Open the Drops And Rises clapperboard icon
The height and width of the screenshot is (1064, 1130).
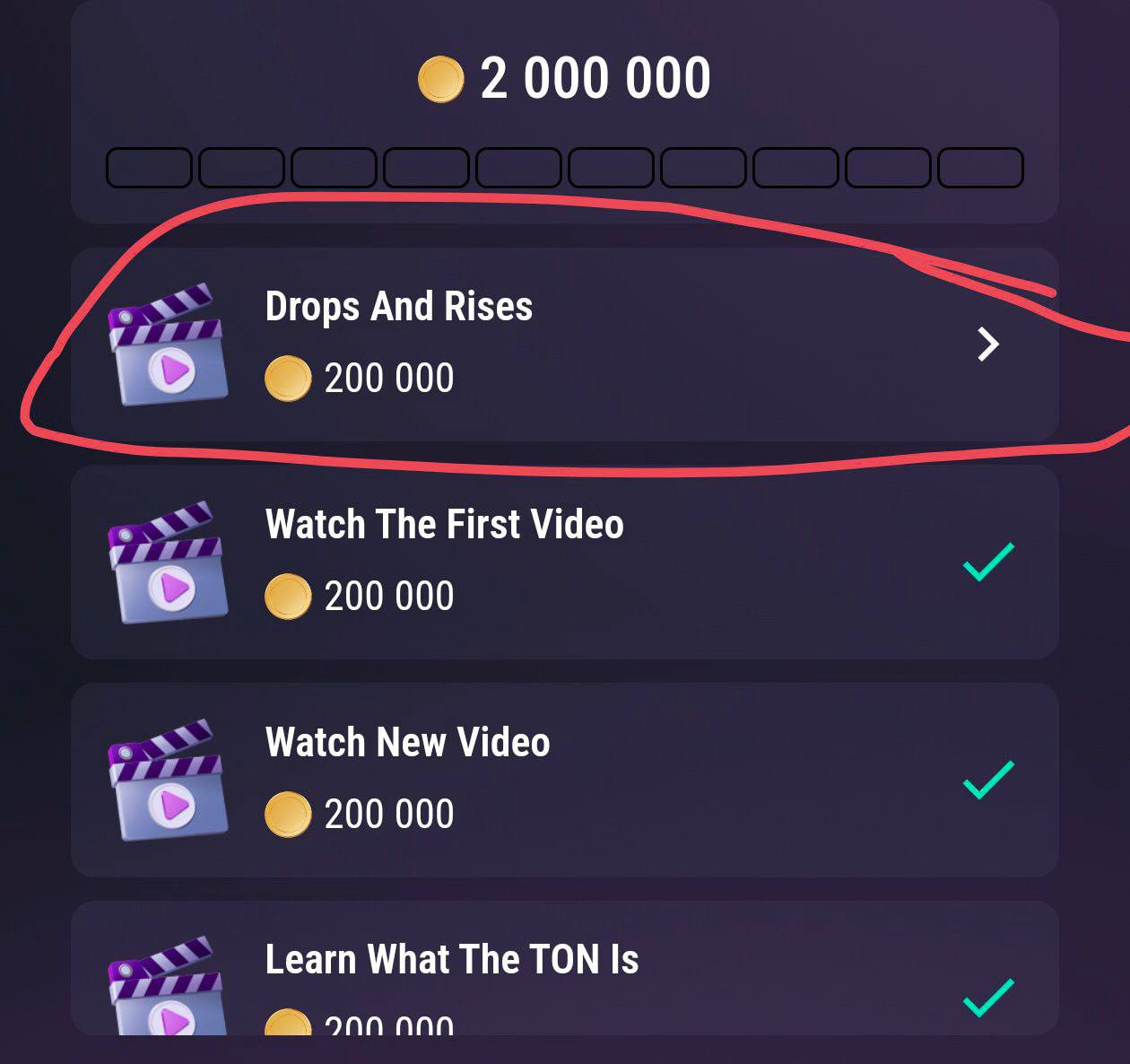(x=168, y=344)
